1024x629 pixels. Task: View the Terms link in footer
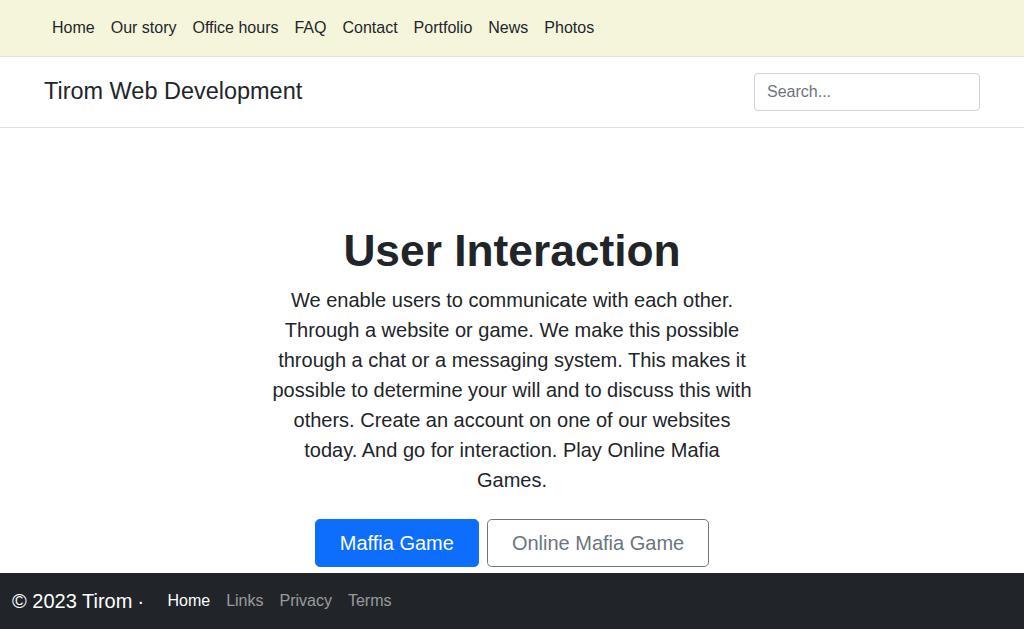coord(369,601)
